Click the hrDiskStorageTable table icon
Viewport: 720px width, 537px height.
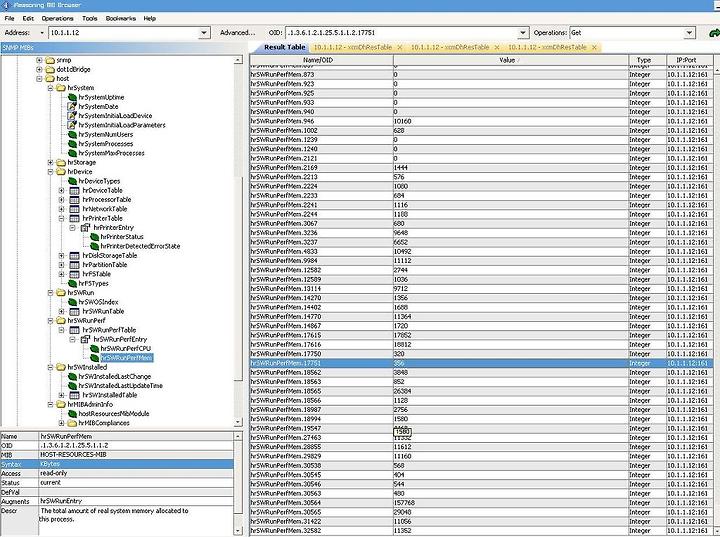[x=74, y=255]
